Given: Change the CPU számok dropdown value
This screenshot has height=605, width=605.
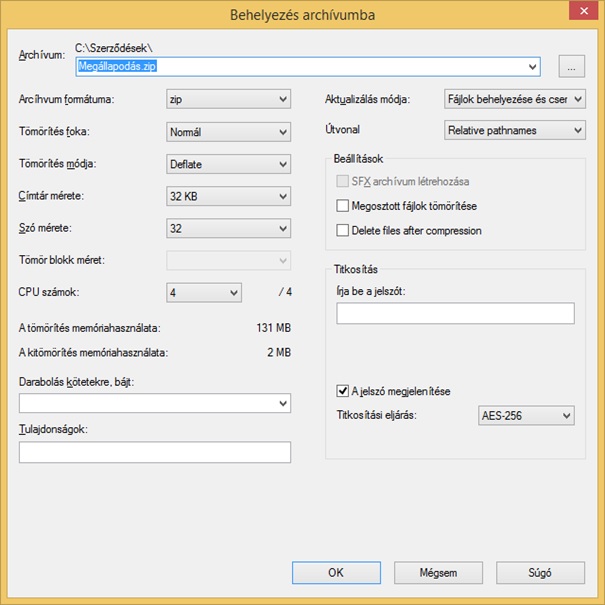Looking at the screenshot, I should (204, 292).
